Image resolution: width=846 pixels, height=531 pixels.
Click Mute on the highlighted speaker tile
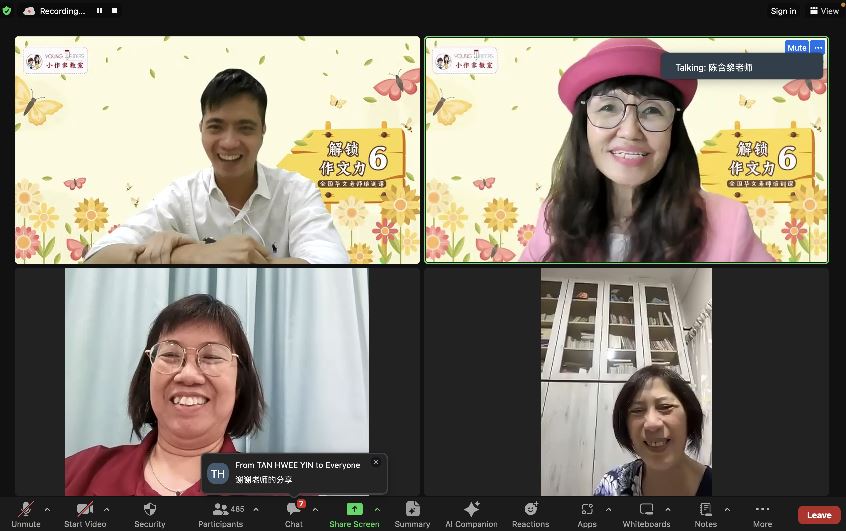point(796,47)
